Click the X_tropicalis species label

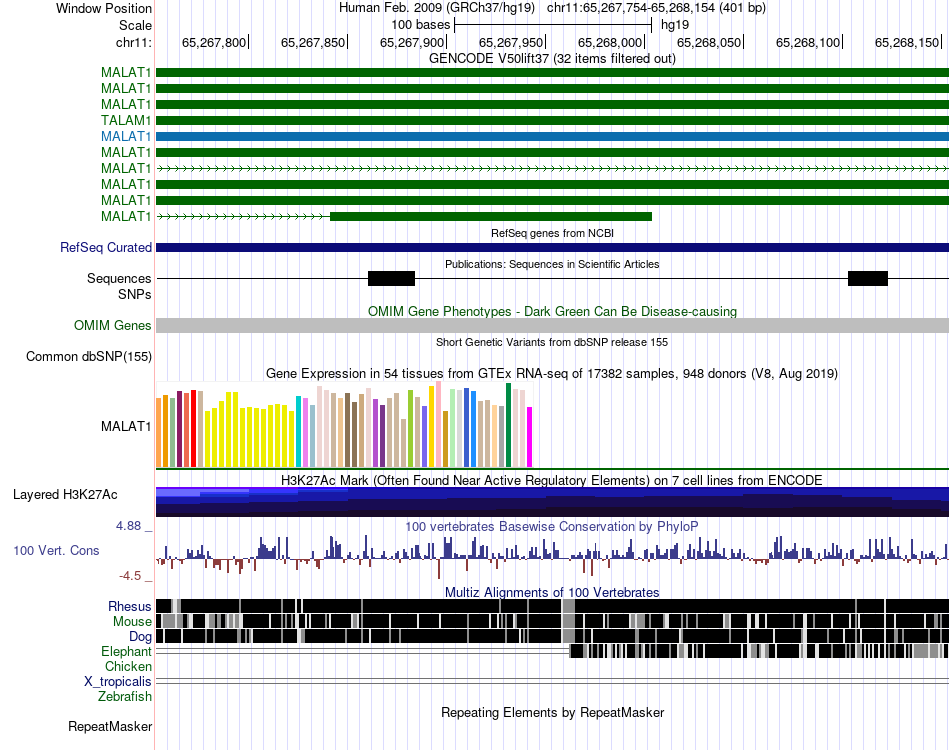click(x=118, y=682)
